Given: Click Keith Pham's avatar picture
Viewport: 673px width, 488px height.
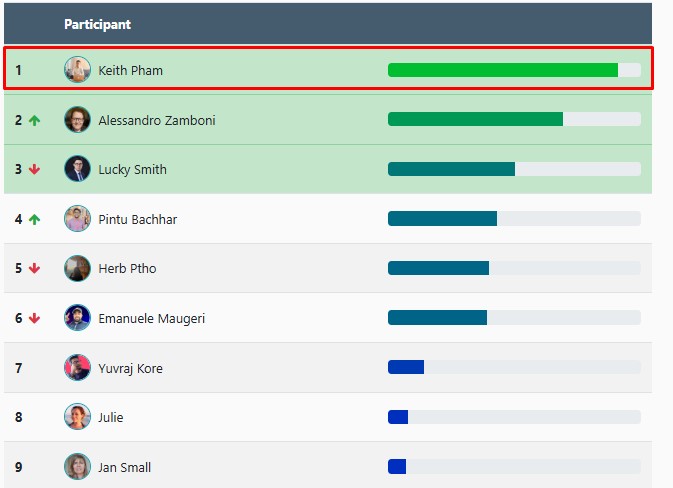Looking at the screenshot, I should tap(77, 70).
